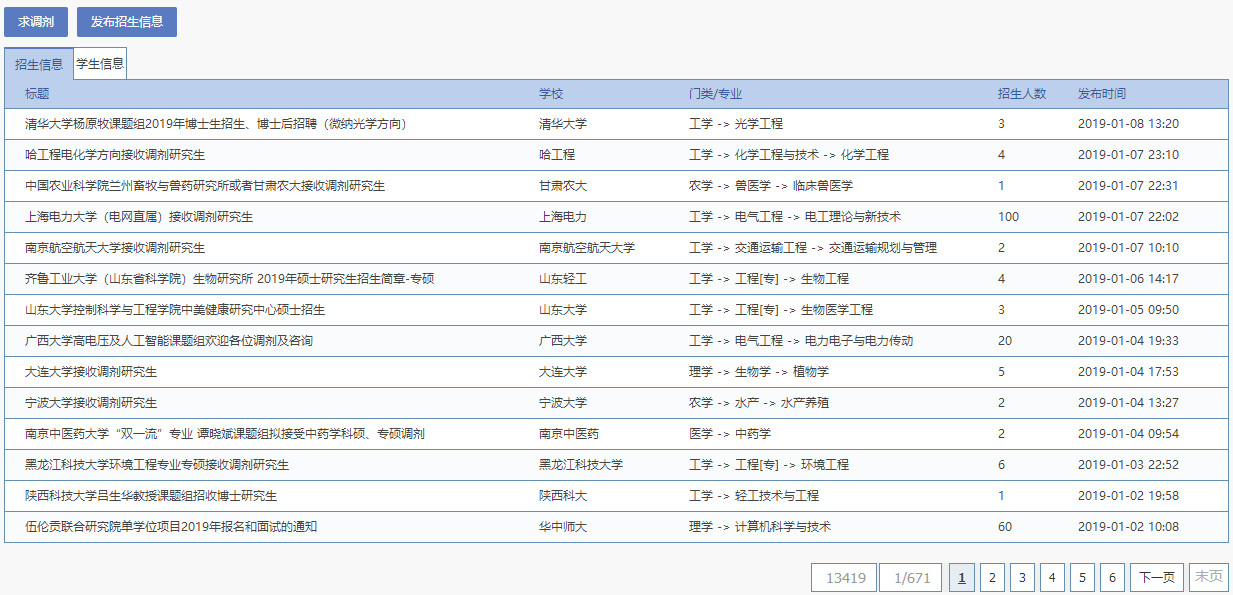
Task: Open 齐鲁工业大学 生物研究所 招生简章 post
Action: [x=229, y=279]
